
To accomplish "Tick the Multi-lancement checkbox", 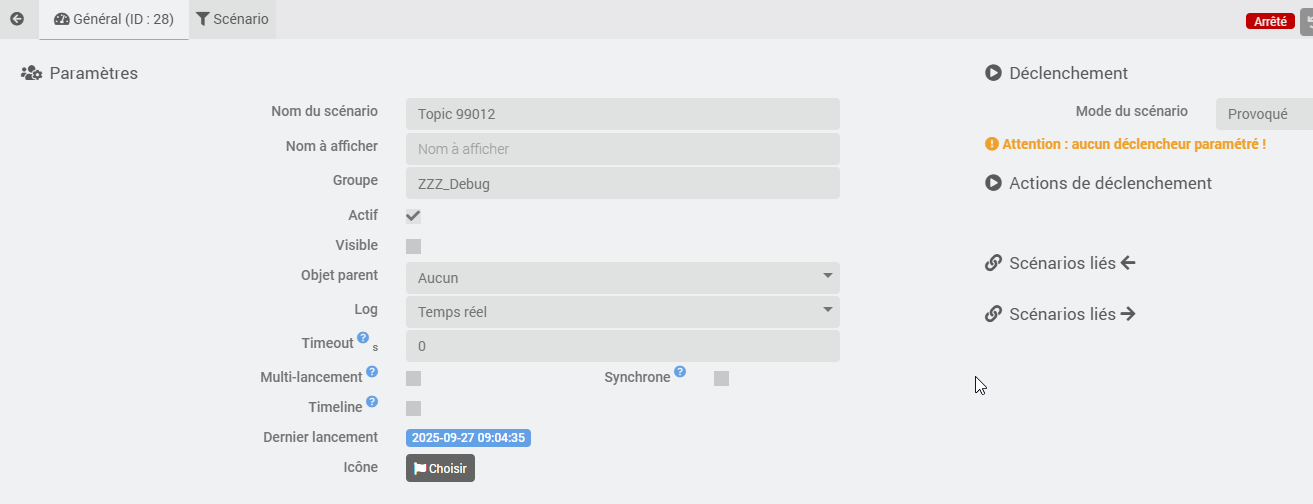I will click(x=413, y=378).
